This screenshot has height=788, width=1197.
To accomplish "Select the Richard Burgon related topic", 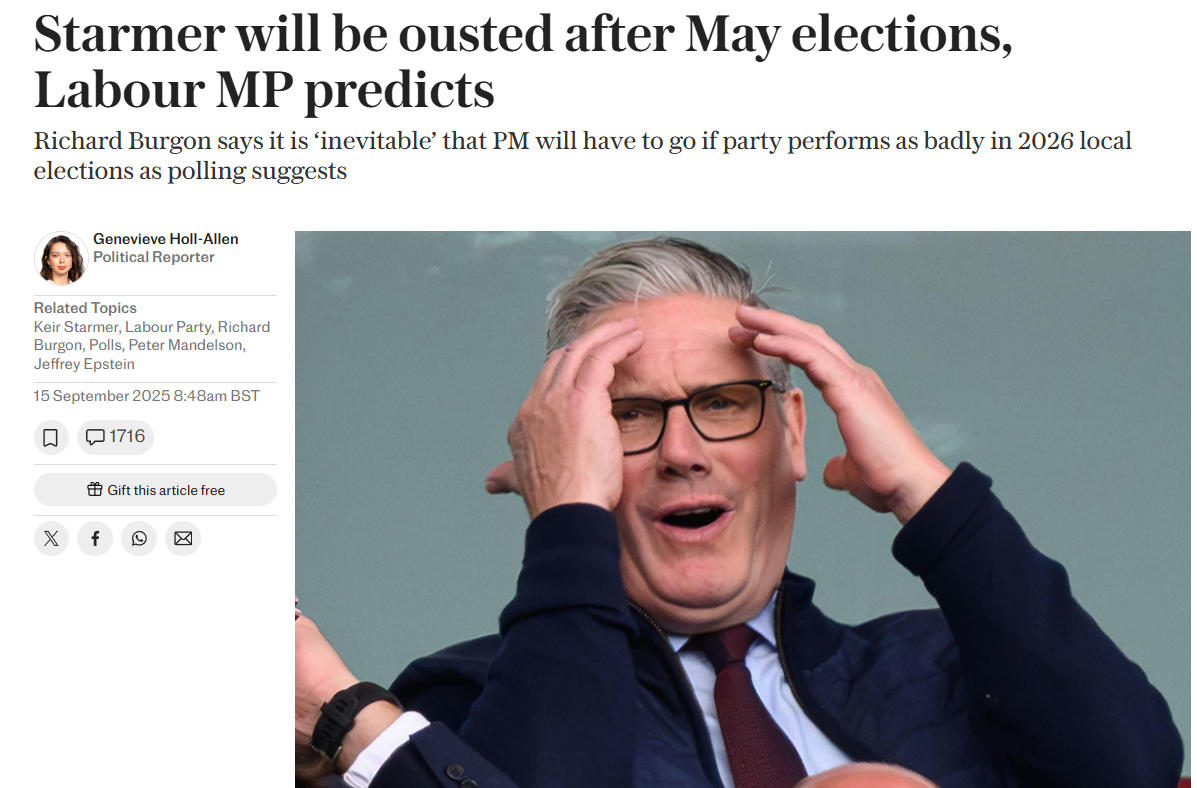I will coord(60,345).
